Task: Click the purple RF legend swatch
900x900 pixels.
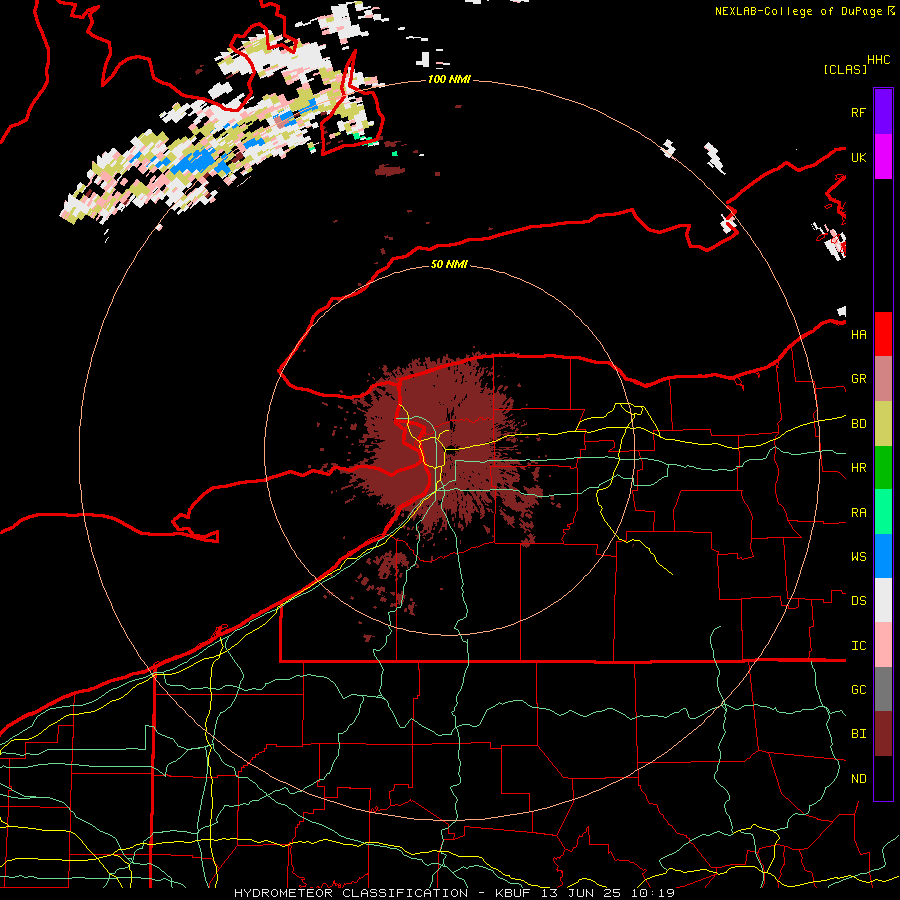Action: [883, 112]
